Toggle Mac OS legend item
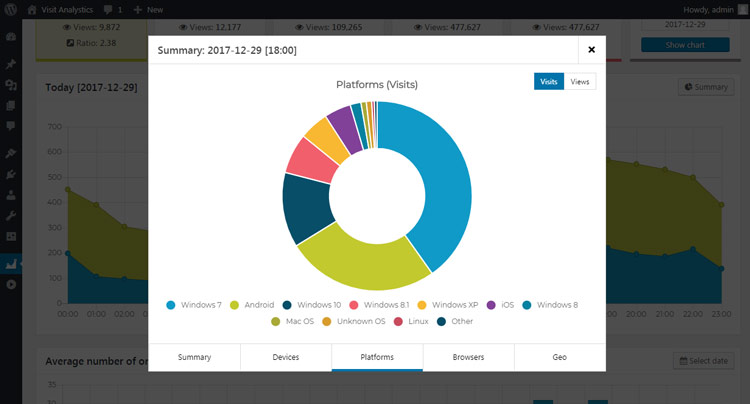 (x=292, y=321)
